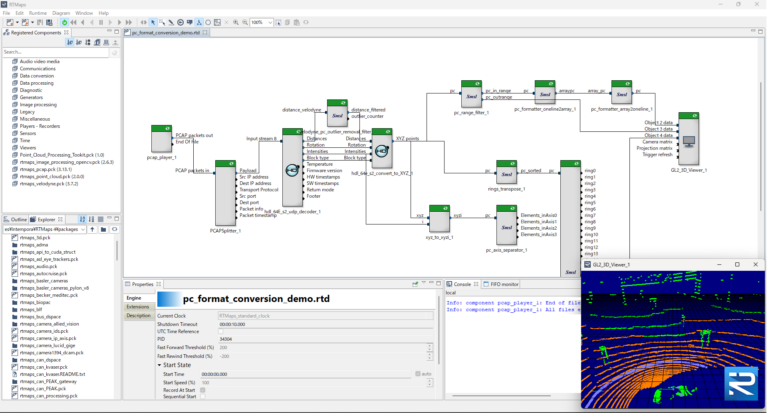Click the circle shape toolbar icon
Screen dimensions: 768x413
click(x=208, y=23)
